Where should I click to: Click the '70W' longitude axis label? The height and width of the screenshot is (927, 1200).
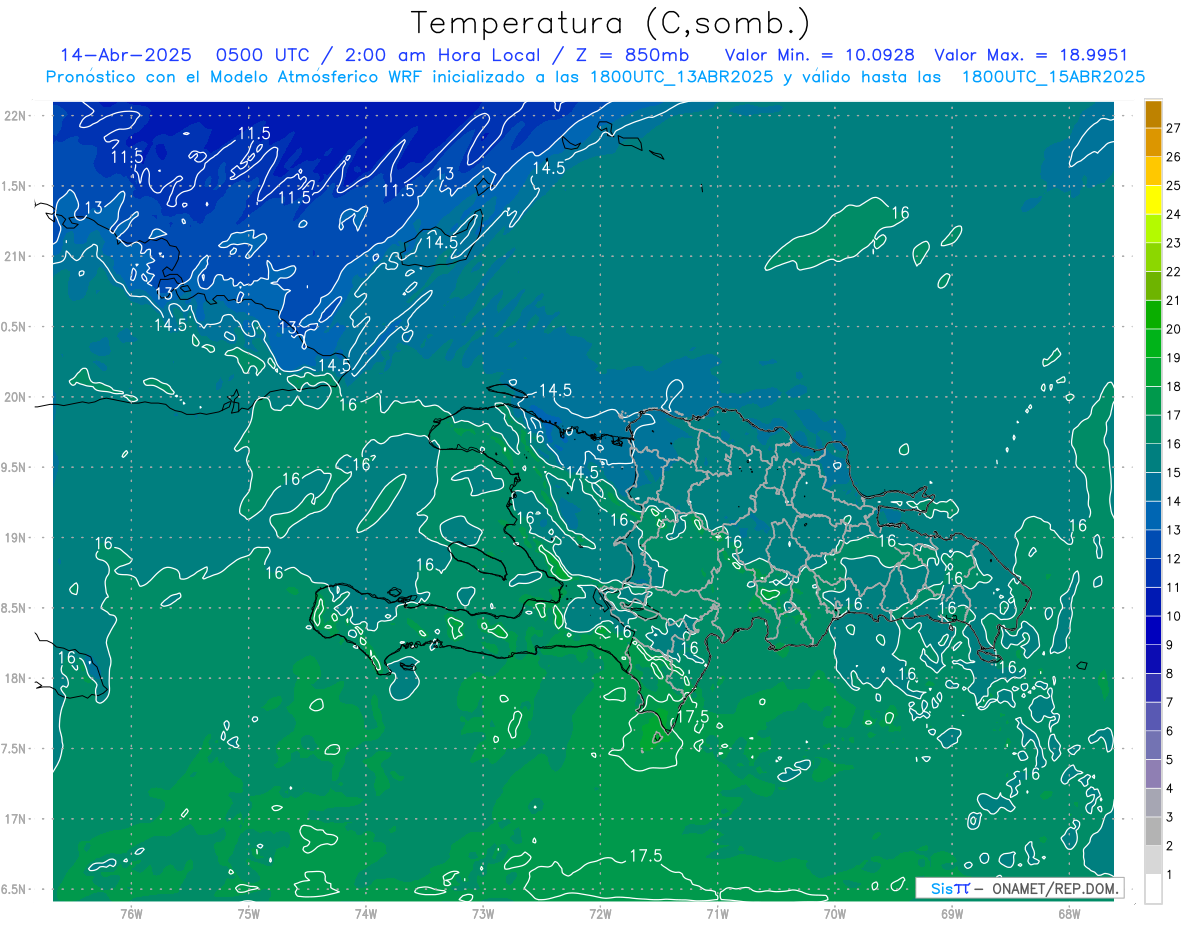(x=835, y=914)
